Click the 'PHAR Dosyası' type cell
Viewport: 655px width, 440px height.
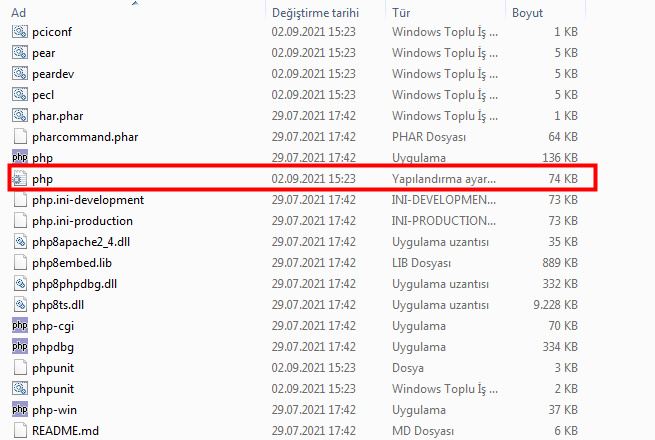pos(429,137)
